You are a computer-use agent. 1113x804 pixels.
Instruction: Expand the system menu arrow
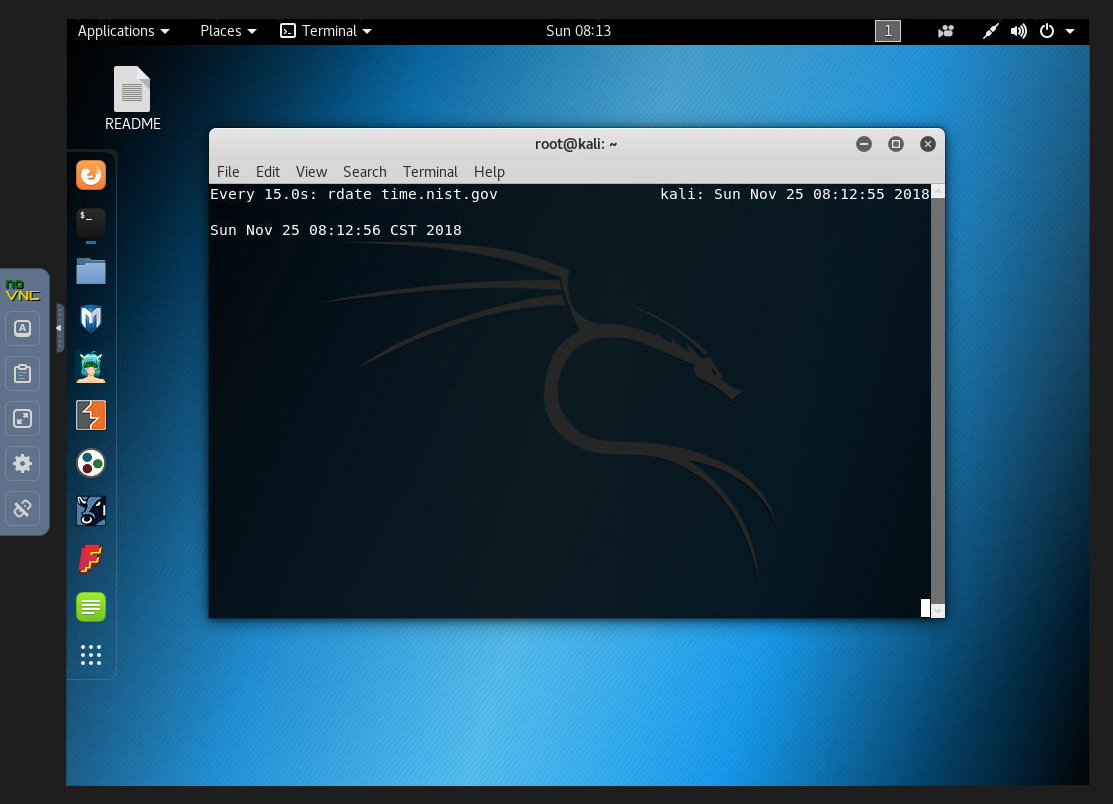coord(1070,31)
